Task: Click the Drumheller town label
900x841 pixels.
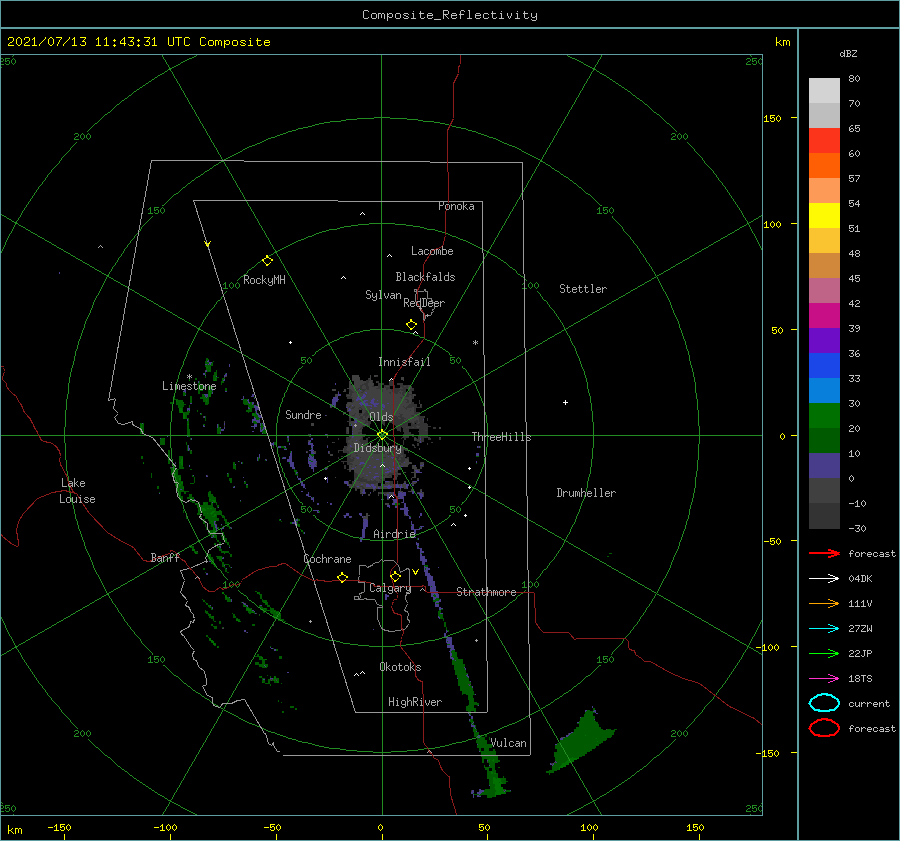Action: coord(586,493)
